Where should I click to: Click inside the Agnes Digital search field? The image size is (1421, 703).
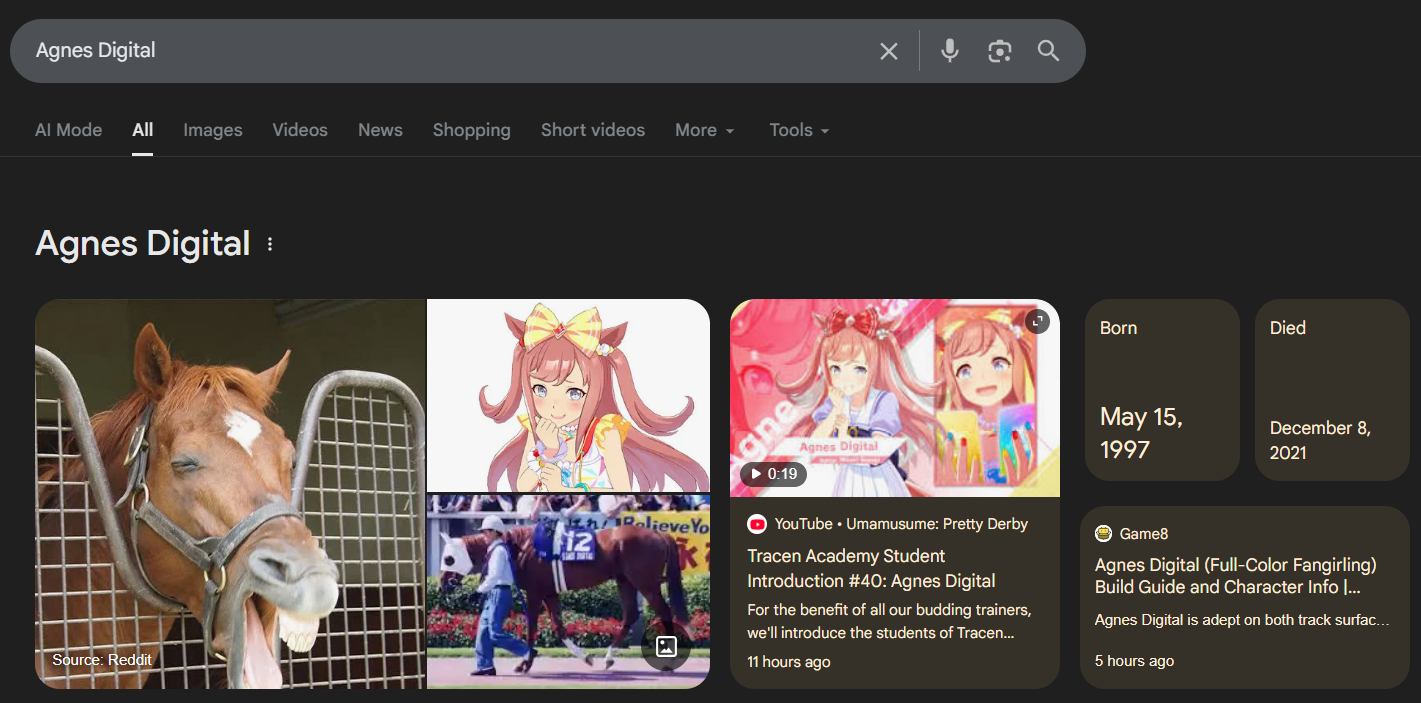pyautogui.click(x=450, y=51)
